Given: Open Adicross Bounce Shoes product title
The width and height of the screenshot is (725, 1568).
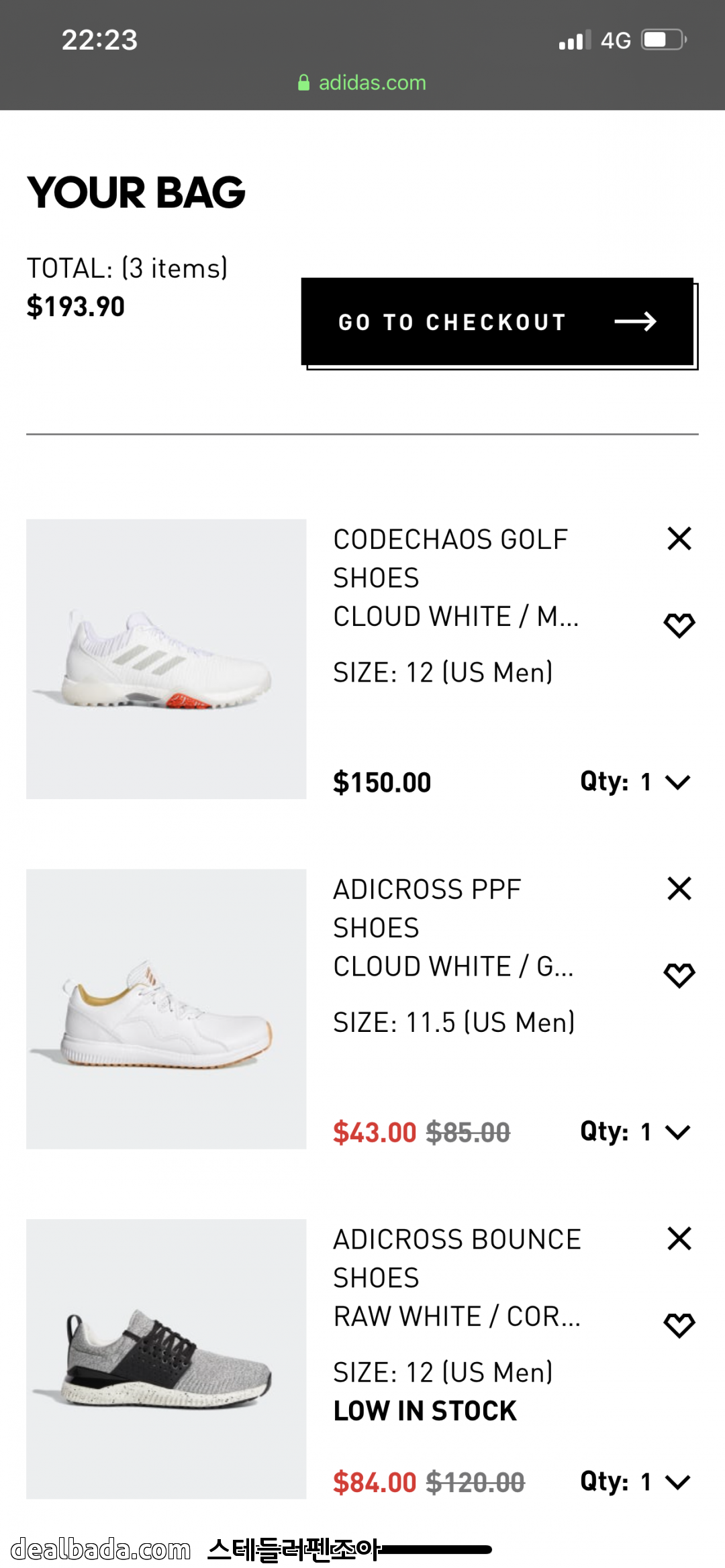Looking at the screenshot, I should click(x=456, y=1258).
